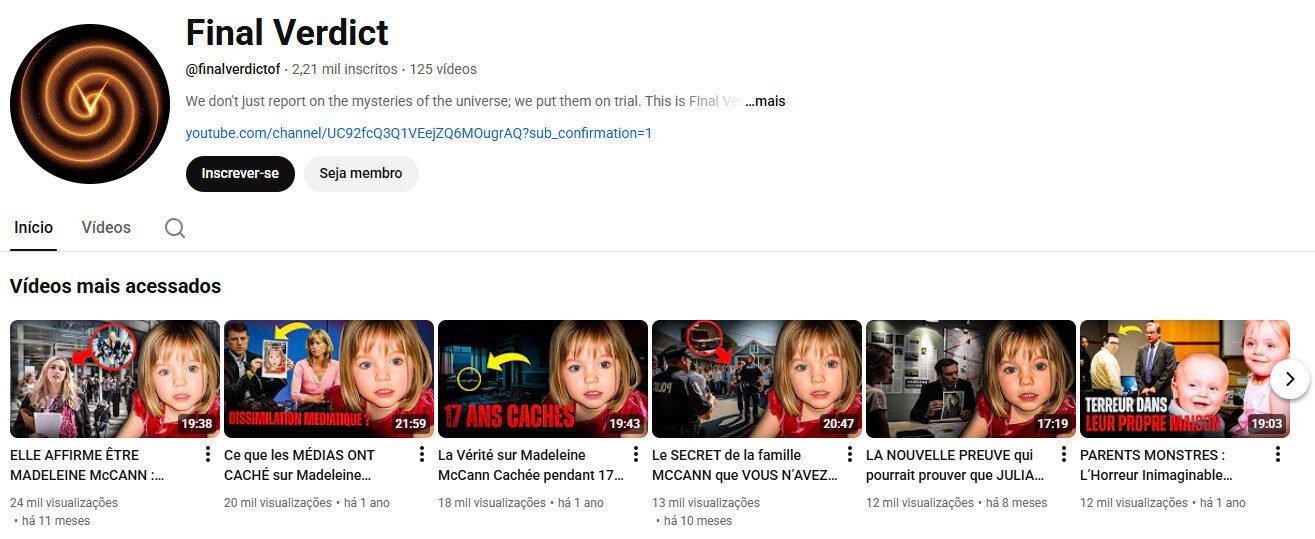Play the 17:19 video thumbnail
This screenshot has height=539, width=1315.
pyautogui.click(x=971, y=379)
